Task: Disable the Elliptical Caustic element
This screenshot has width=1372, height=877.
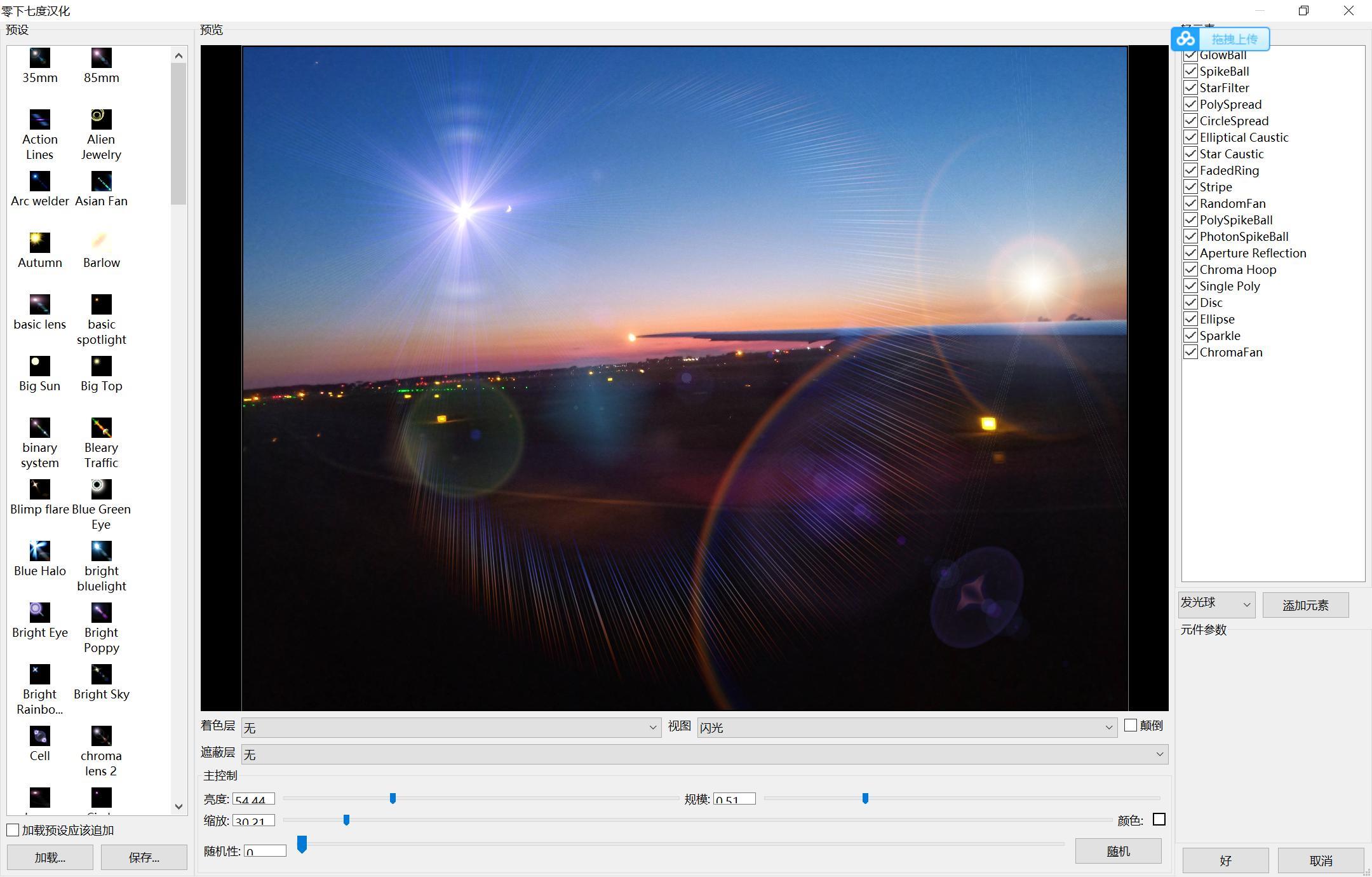Action: click(x=1190, y=137)
